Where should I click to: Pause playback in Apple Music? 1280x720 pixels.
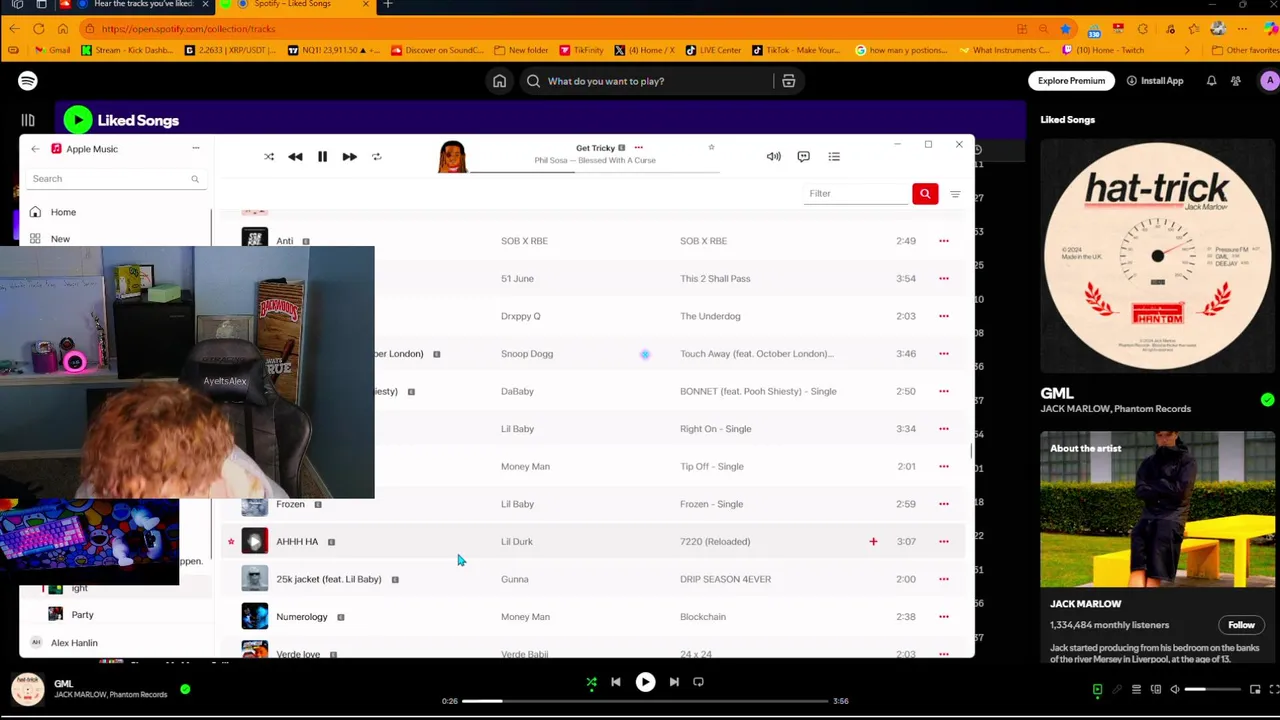(x=322, y=156)
